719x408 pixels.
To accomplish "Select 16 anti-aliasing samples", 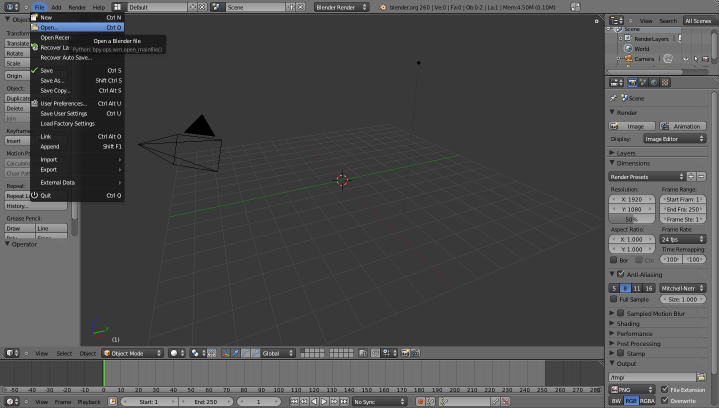I will click(649, 288).
